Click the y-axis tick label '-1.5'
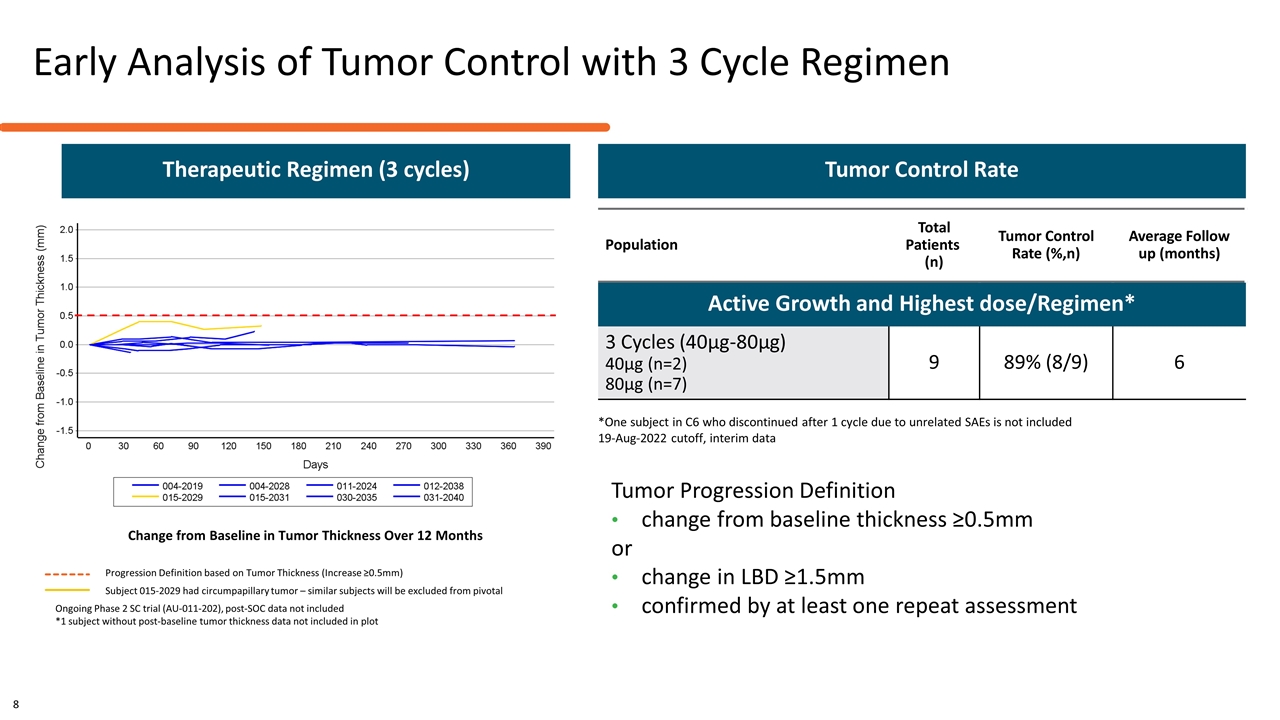1280x720 pixels. [64, 430]
